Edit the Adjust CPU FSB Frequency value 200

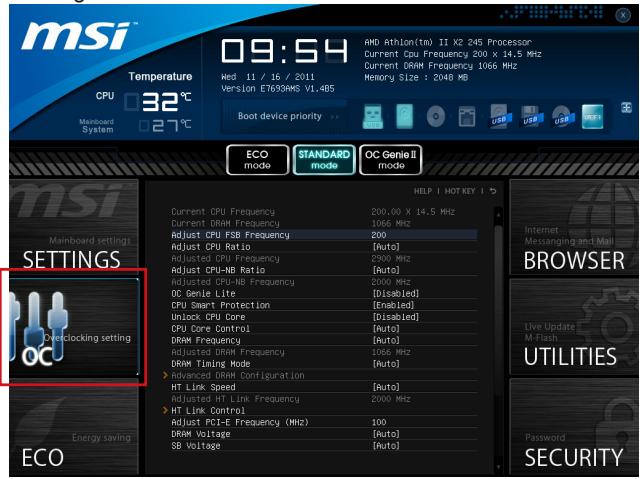pyautogui.click(x=379, y=235)
